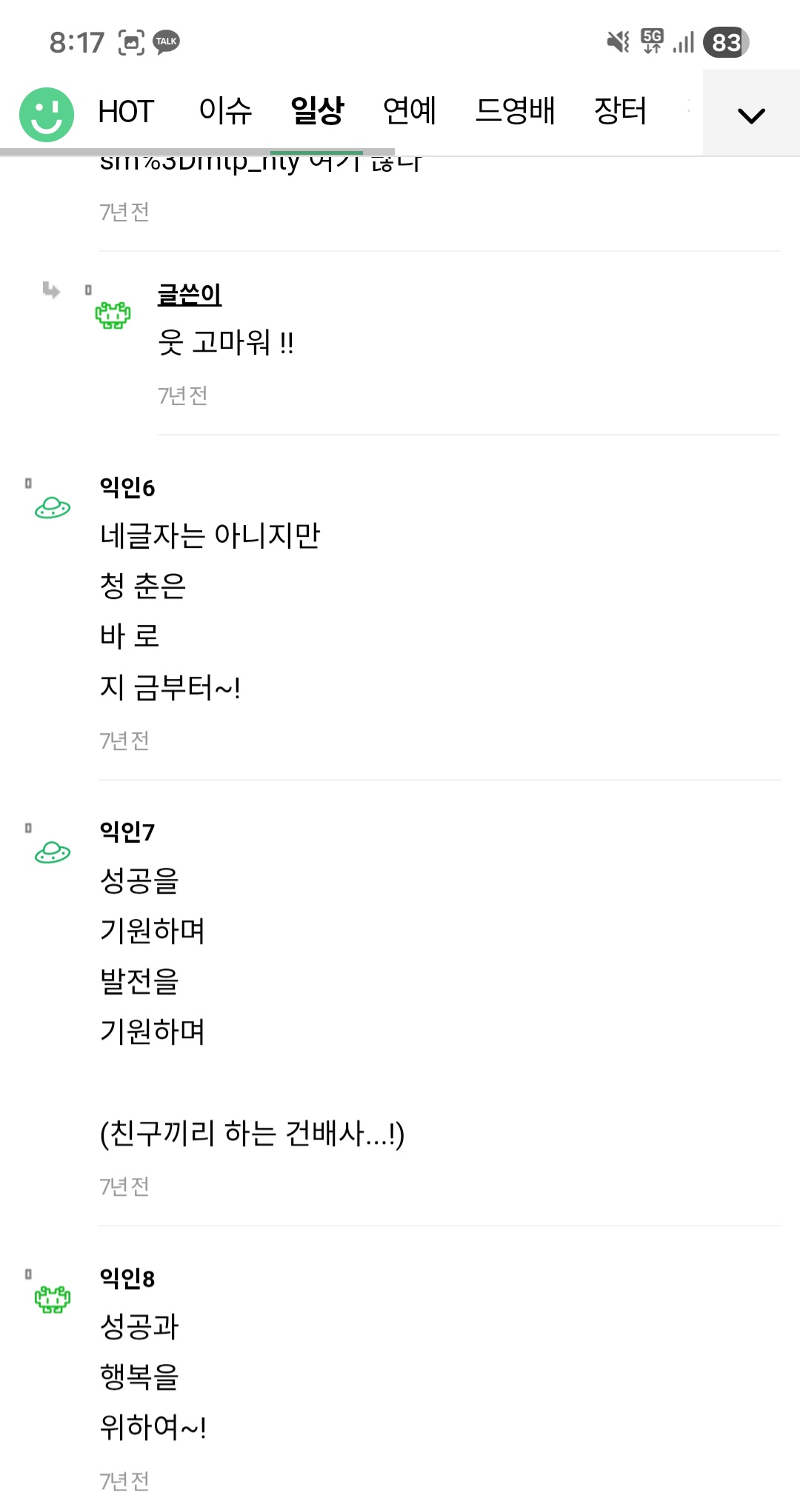Tap the KakaoTalk notification icon in status bar
Image resolution: width=800 pixels, height=1512 pixels.
(x=167, y=41)
